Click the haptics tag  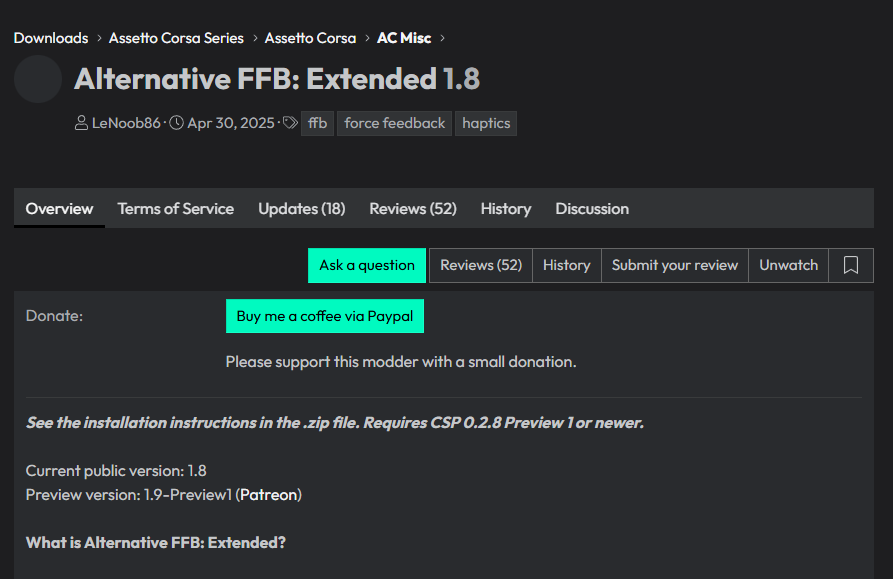[486, 123]
